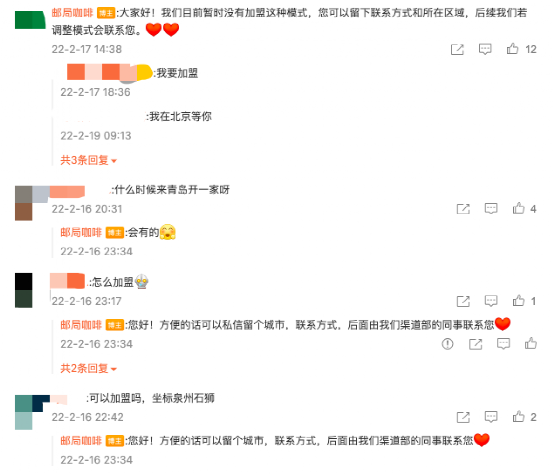Like the 私信留个城市 reply
Viewport: 554px width, 475px height.
click(531, 343)
